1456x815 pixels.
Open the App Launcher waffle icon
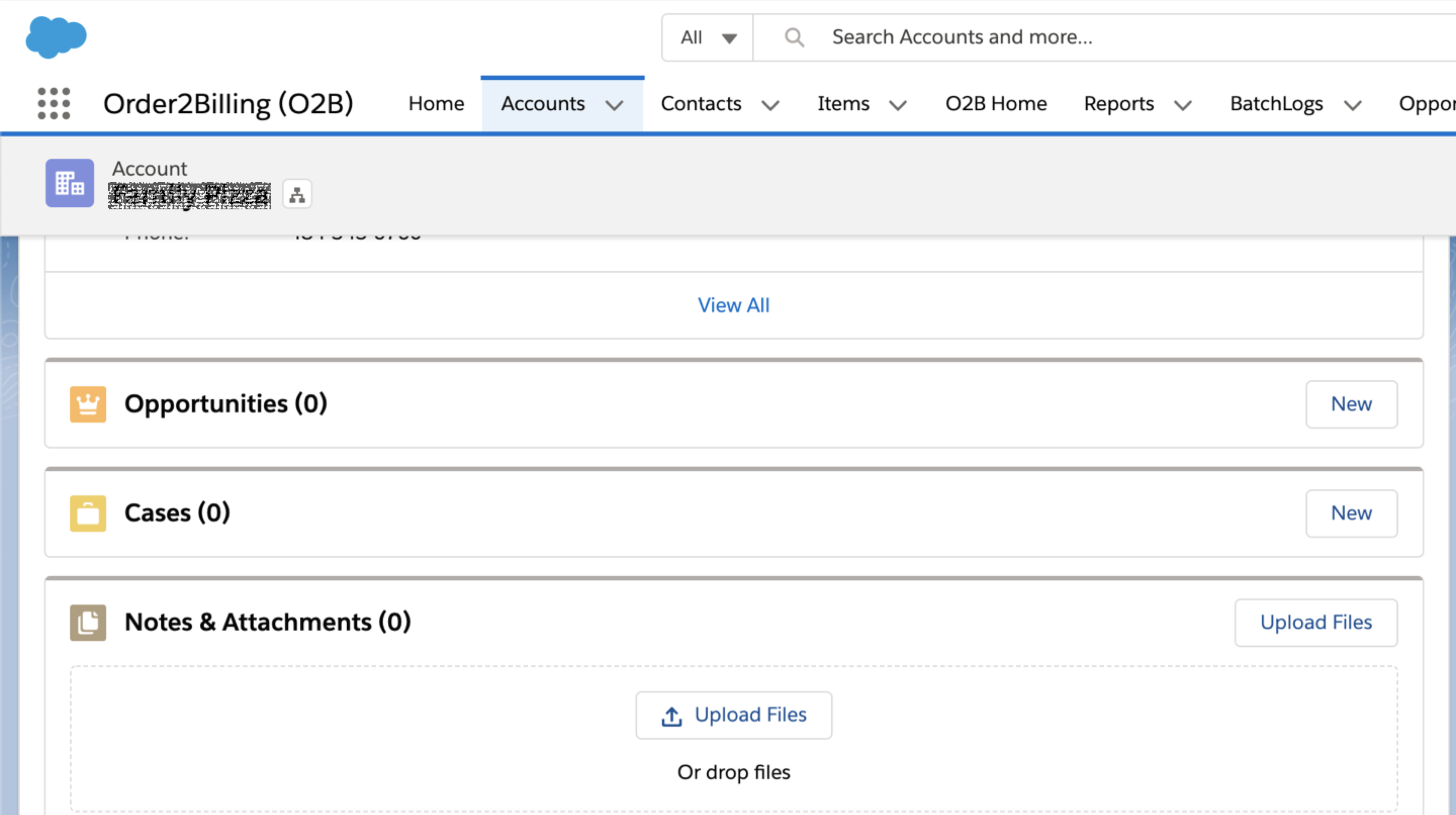tap(54, 104)
